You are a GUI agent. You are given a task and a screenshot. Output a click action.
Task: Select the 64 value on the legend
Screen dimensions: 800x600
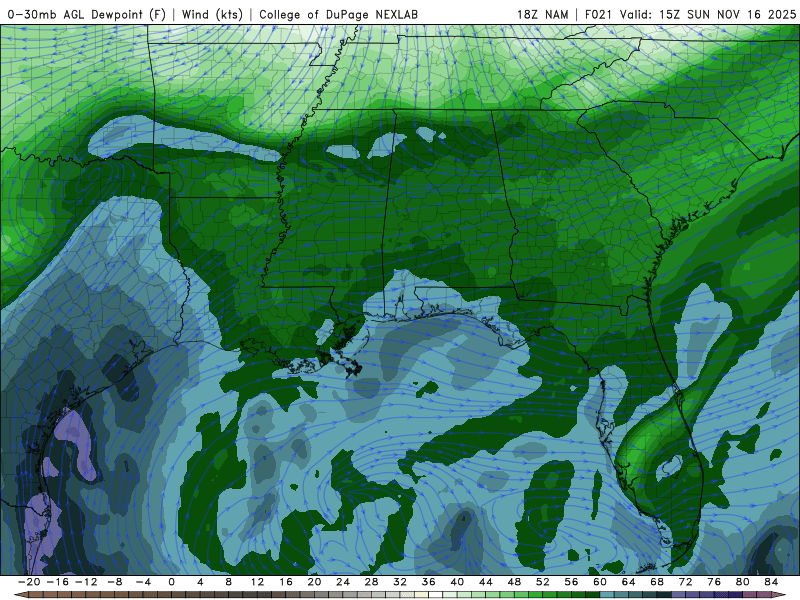tap(629, 582)
